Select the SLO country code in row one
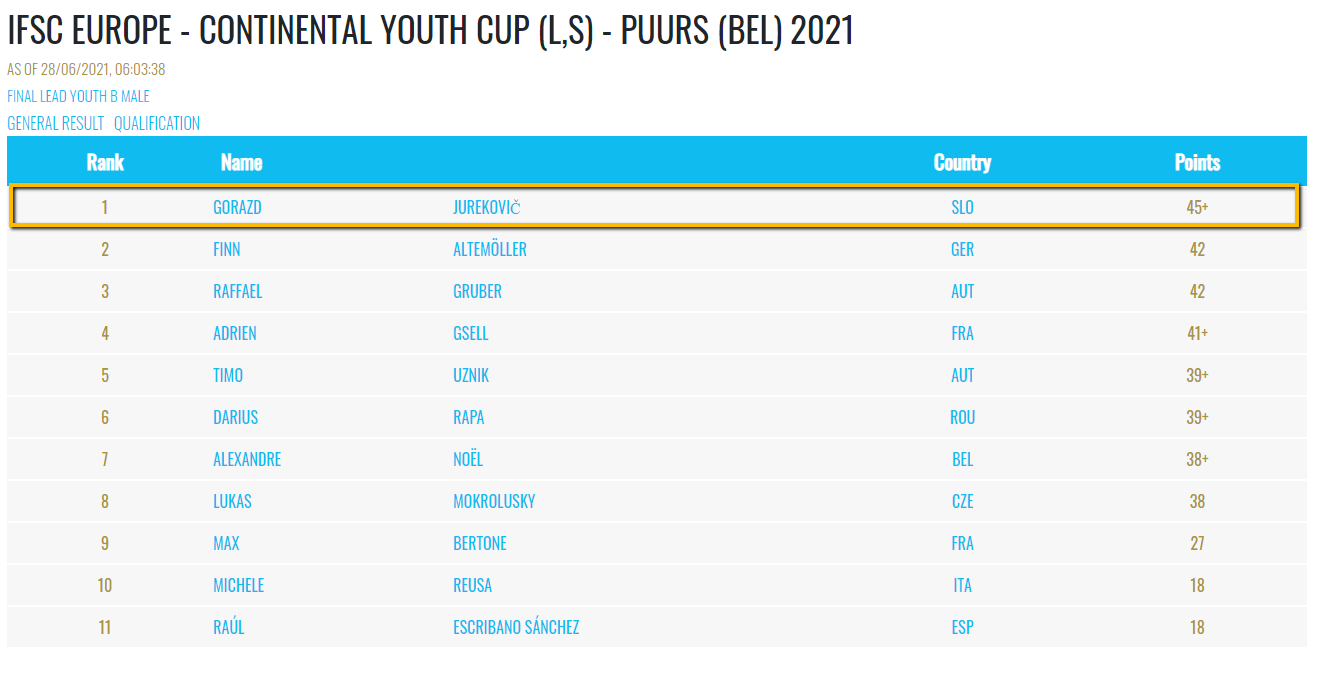This screenshot has width=1324, height=691. click(962, 207)
